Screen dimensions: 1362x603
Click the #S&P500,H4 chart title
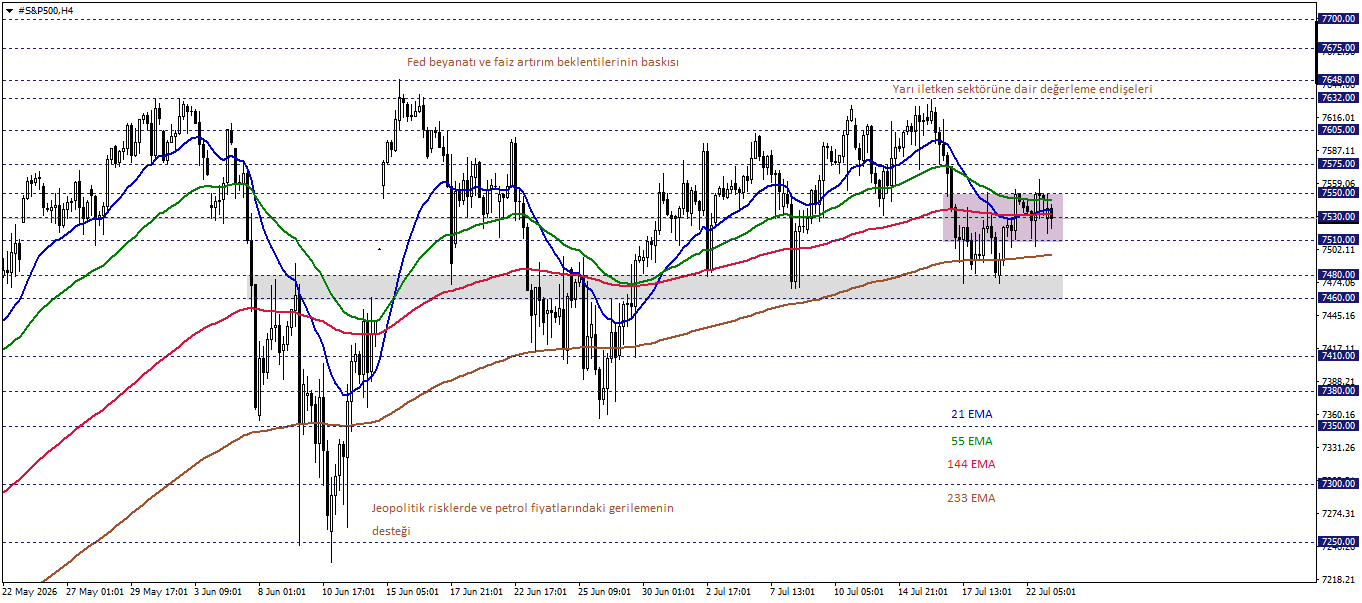click(x=46, y=10)
